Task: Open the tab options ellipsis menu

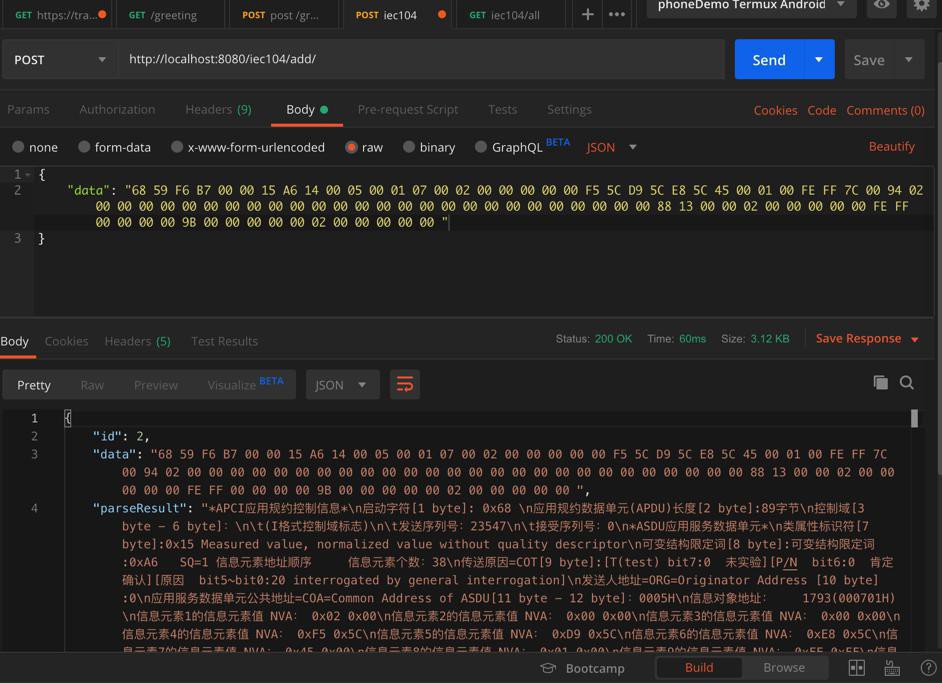Action: pos(617,14)
